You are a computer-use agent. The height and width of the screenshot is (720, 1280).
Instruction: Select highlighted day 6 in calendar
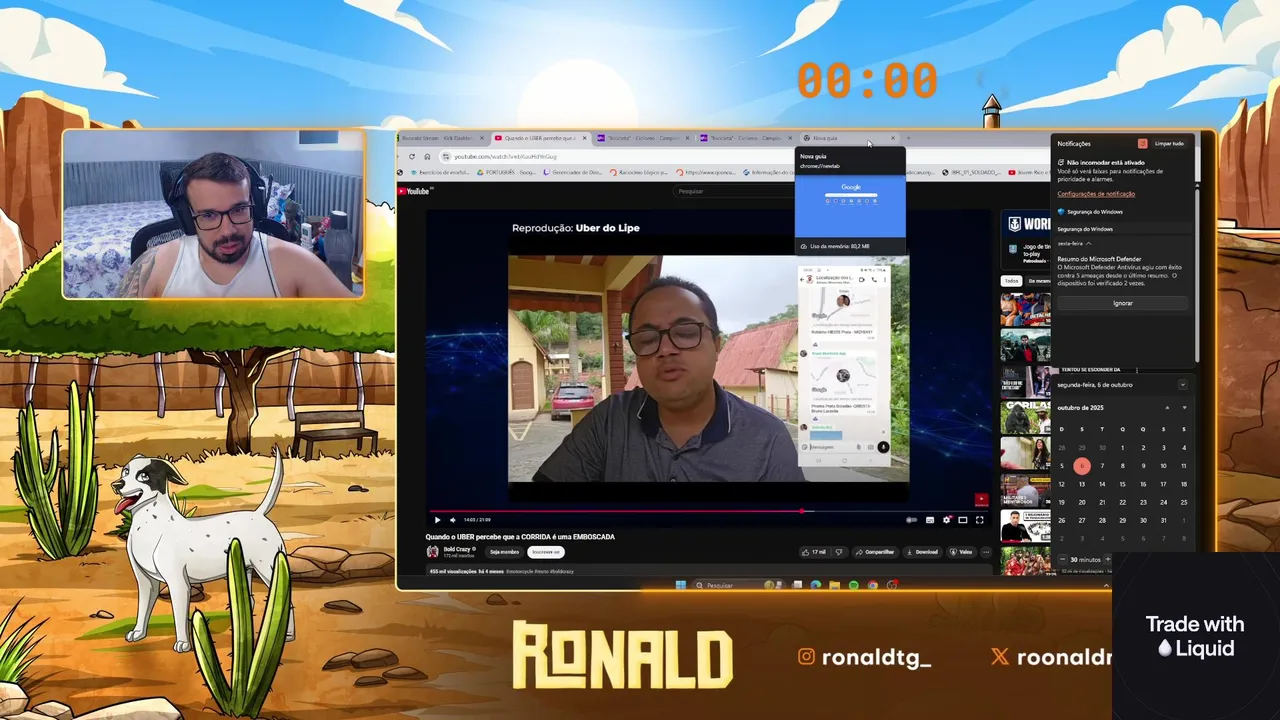tap(1082, 466)
